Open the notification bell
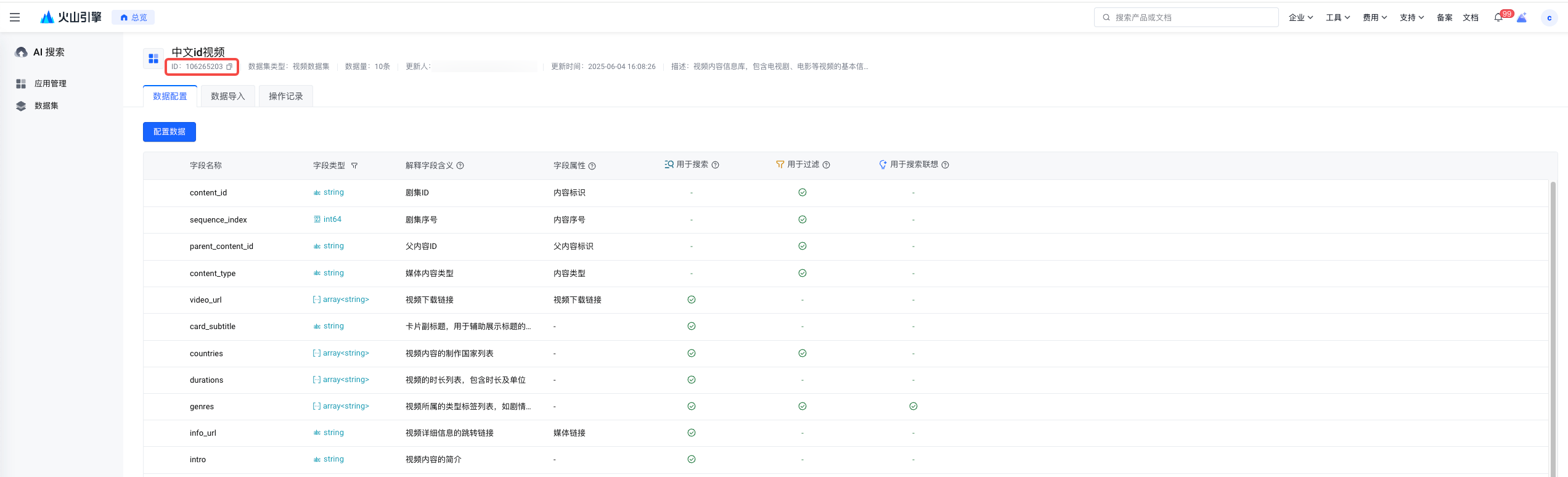This screenshot has height=477, width=1568. click(x=1498, y=18)
